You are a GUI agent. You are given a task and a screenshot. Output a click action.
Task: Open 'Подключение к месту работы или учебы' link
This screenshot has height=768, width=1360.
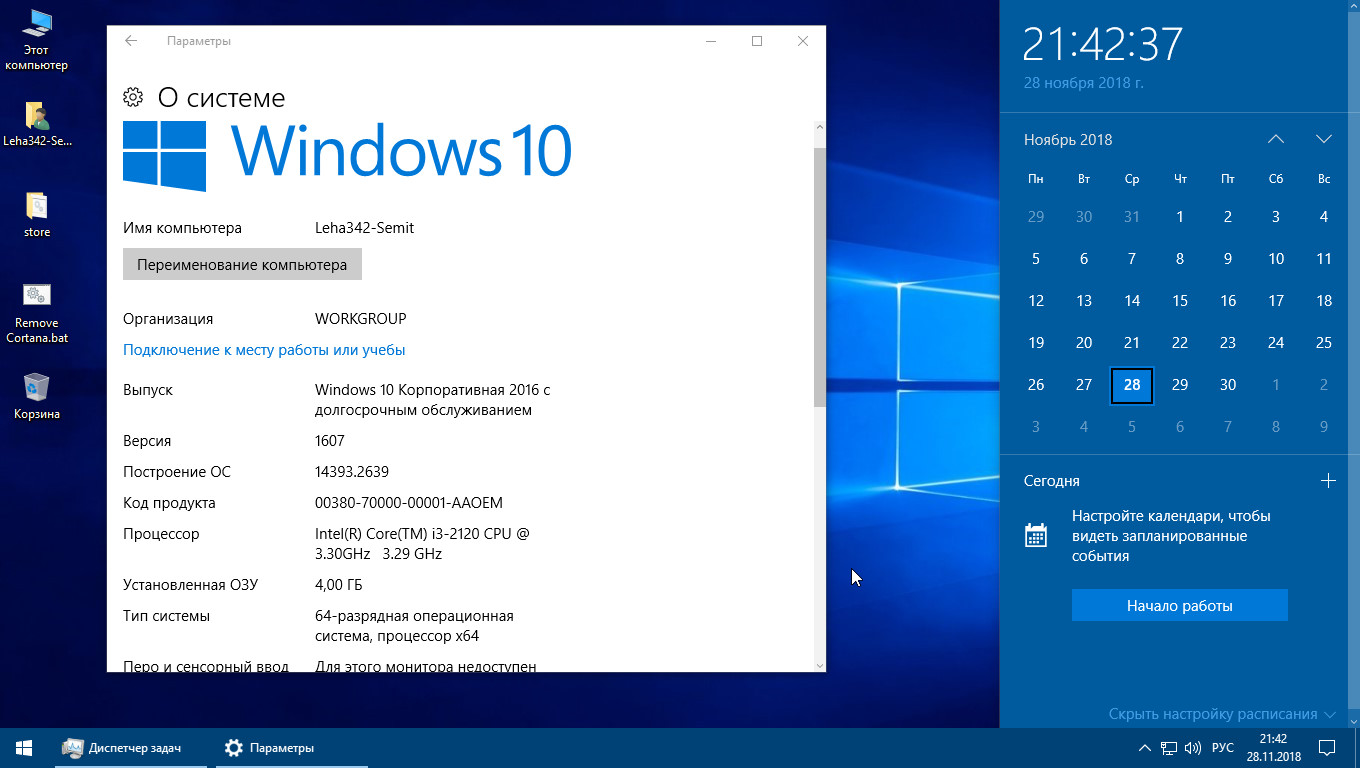pyautogui.click(x=264, y=350)
